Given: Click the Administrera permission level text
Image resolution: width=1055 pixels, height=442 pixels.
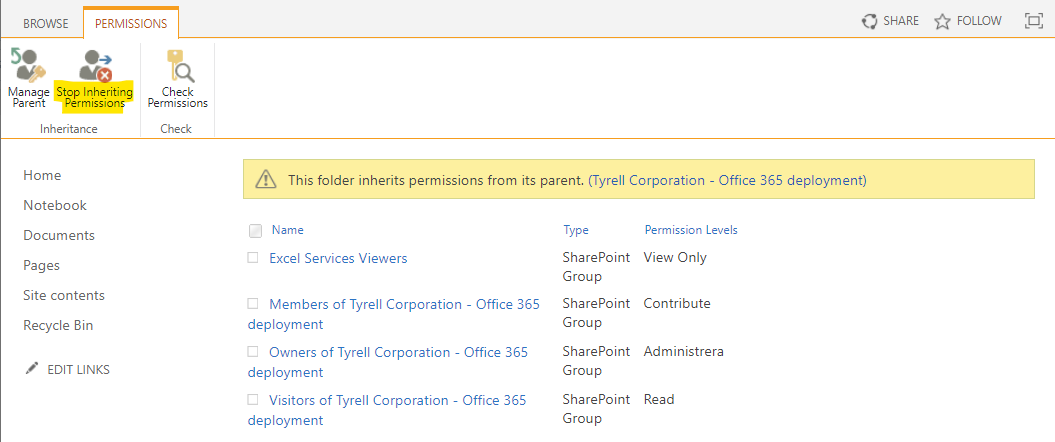Looking at the screenshot, I should click(684, 351).
